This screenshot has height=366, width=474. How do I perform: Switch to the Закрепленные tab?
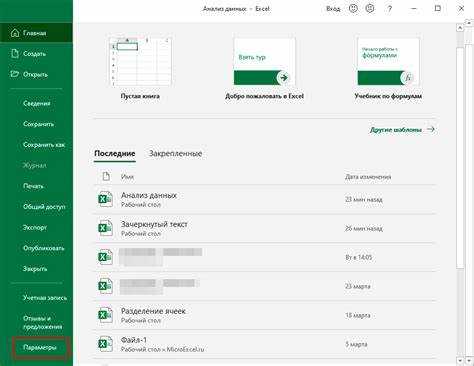(x=175, y=154)
